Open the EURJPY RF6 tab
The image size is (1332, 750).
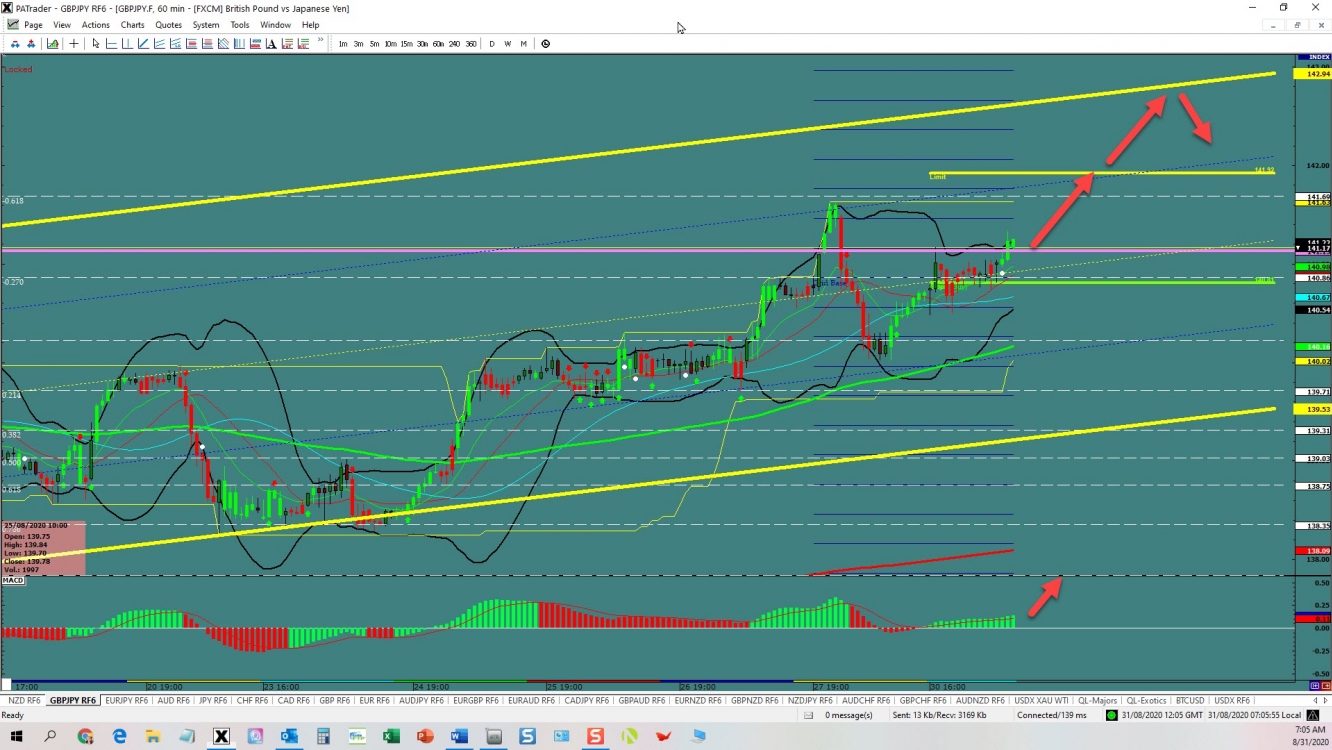click(x=126, y=701)
